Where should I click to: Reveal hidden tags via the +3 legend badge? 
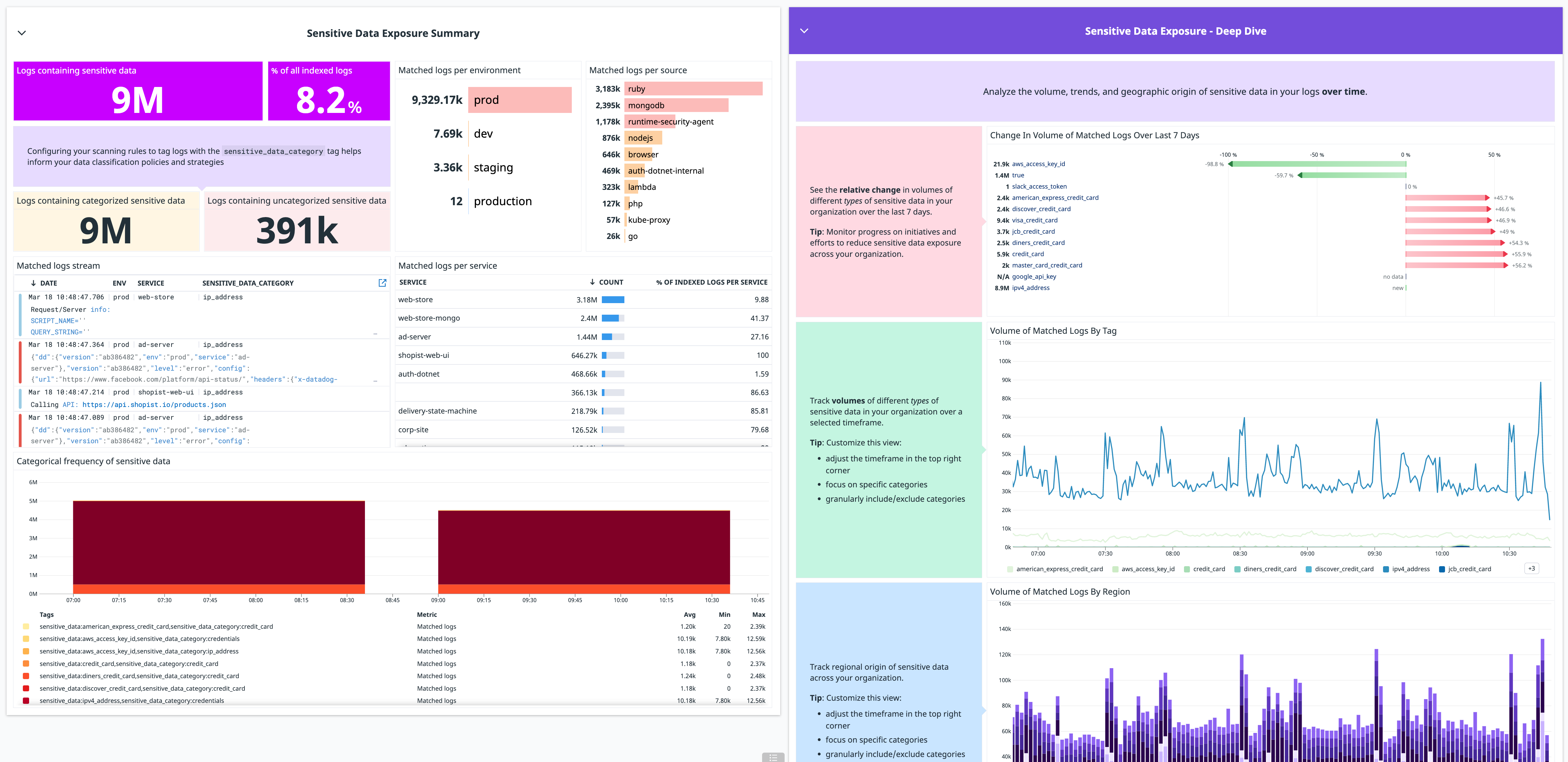(x=1533, y=568)
